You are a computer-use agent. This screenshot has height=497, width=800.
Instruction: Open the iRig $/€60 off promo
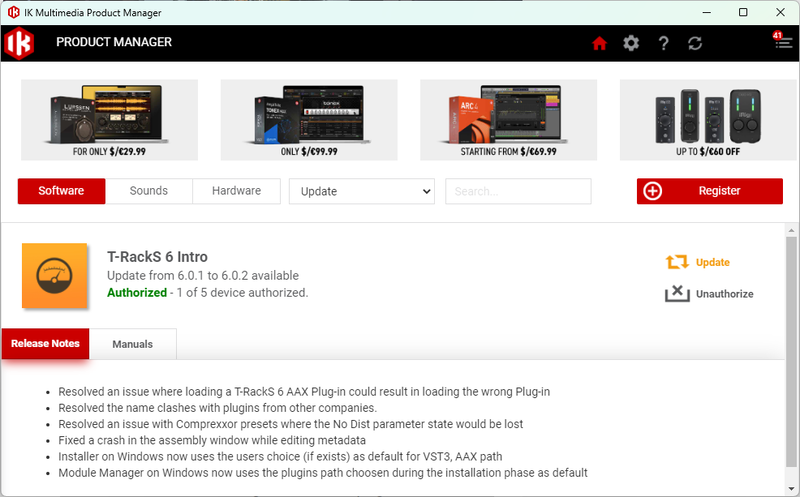click(708, 120)
